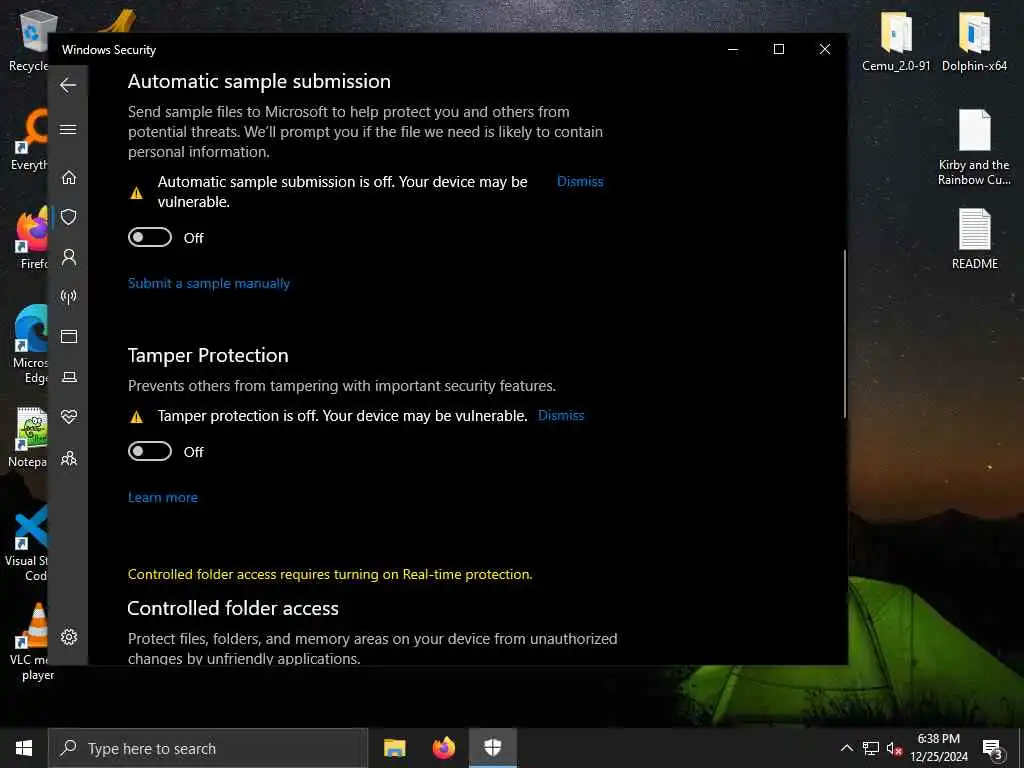Select Kirby and the Rainbow Cu... file
Viewport: 1024px width, 768px height.
click(x=974, y=148)
